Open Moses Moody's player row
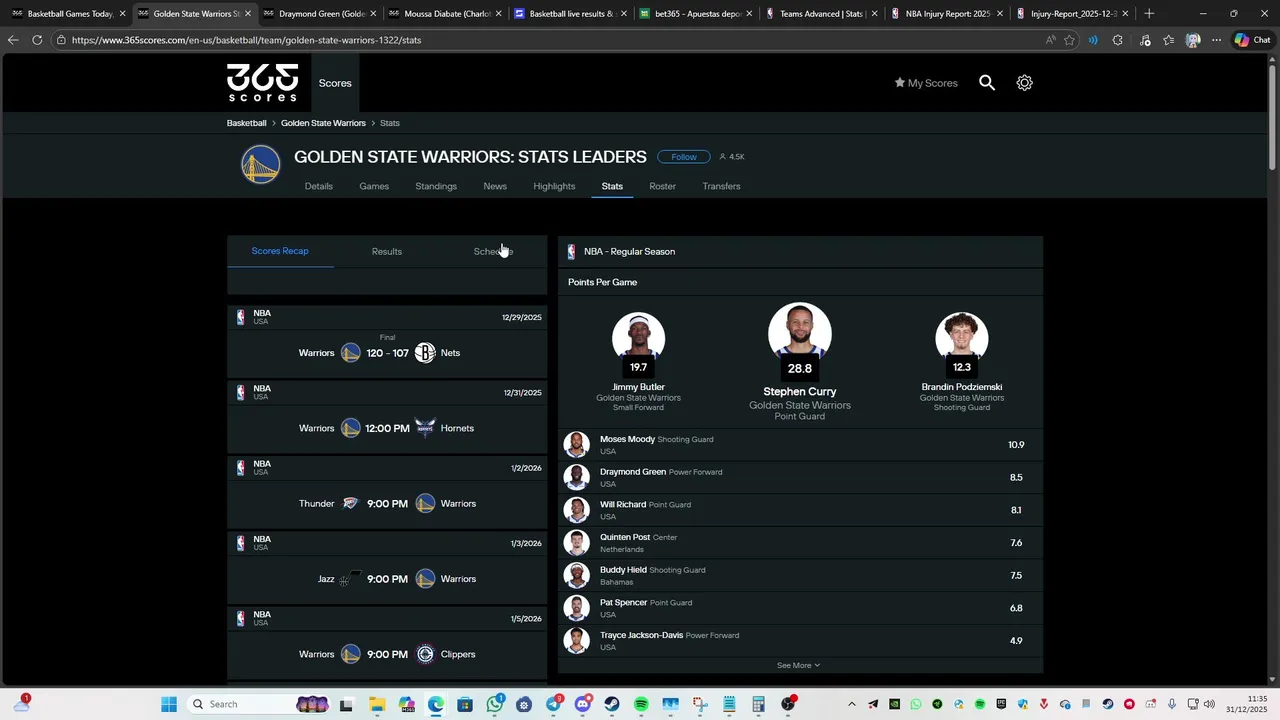Image resolution: width=1280 pixels, height=720 pixels. click(x=800, y=445)
